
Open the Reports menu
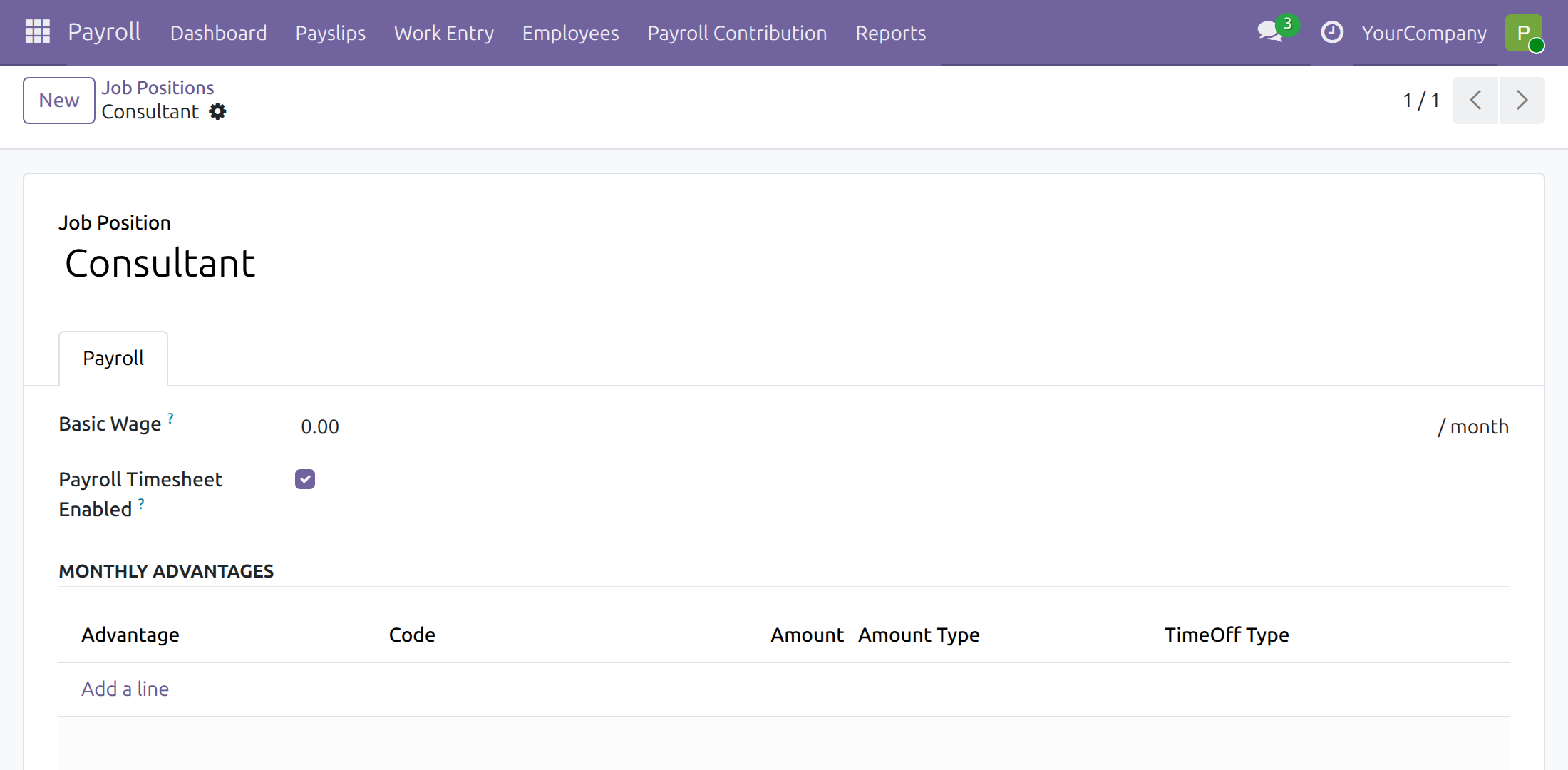[x=890, y=33]
